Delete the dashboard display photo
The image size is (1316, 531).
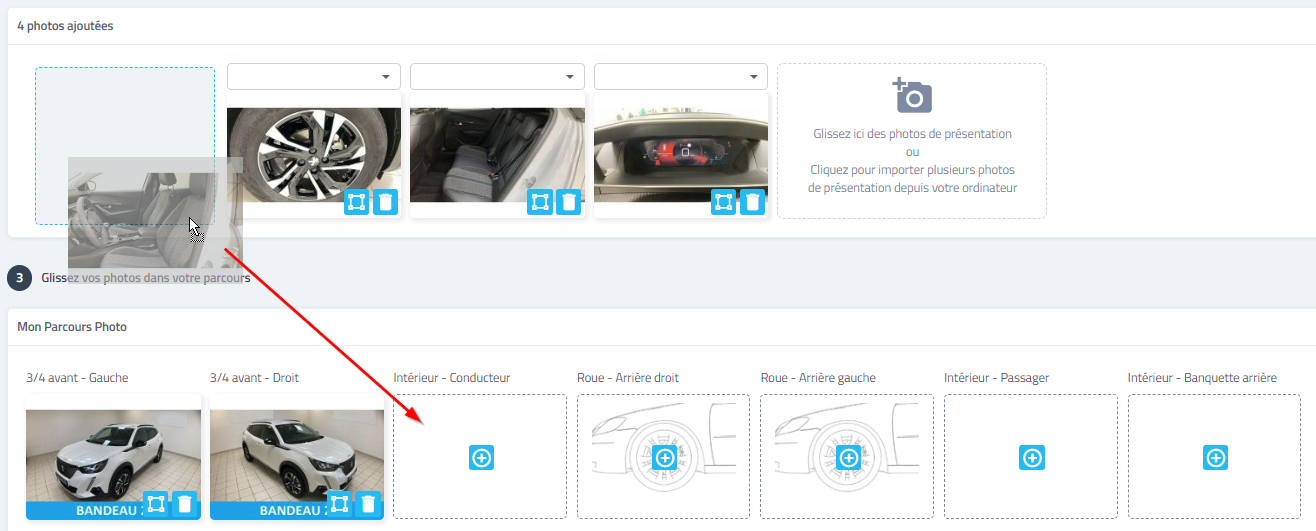[x=753, y=203]
